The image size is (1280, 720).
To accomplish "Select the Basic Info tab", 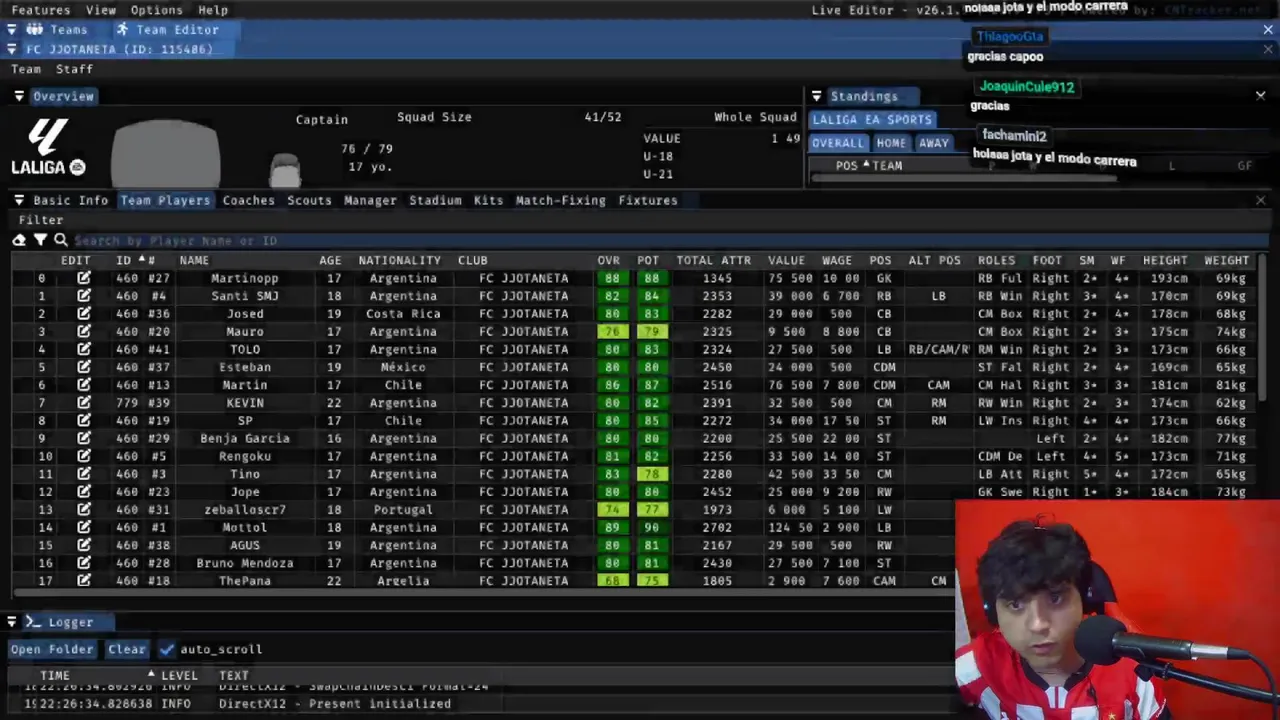I will click(x=71, y=200).
